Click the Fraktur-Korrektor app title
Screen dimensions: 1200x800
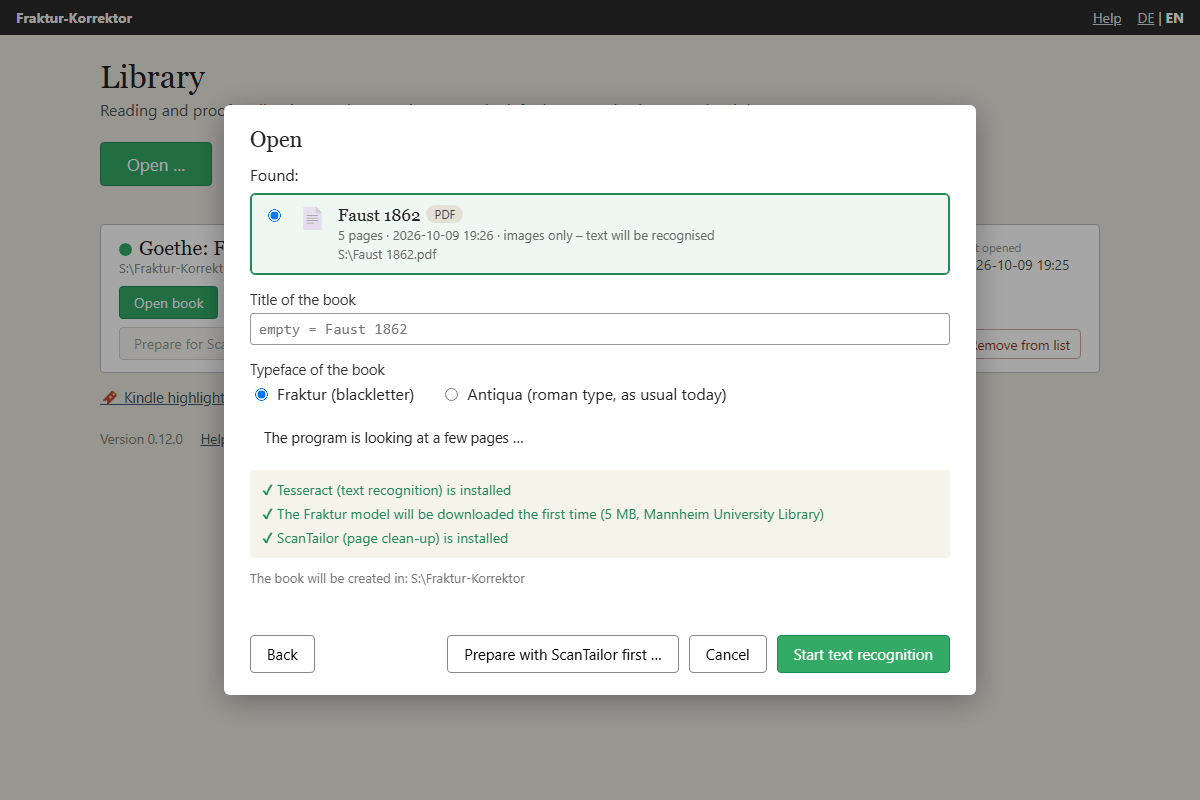point(74,18)
